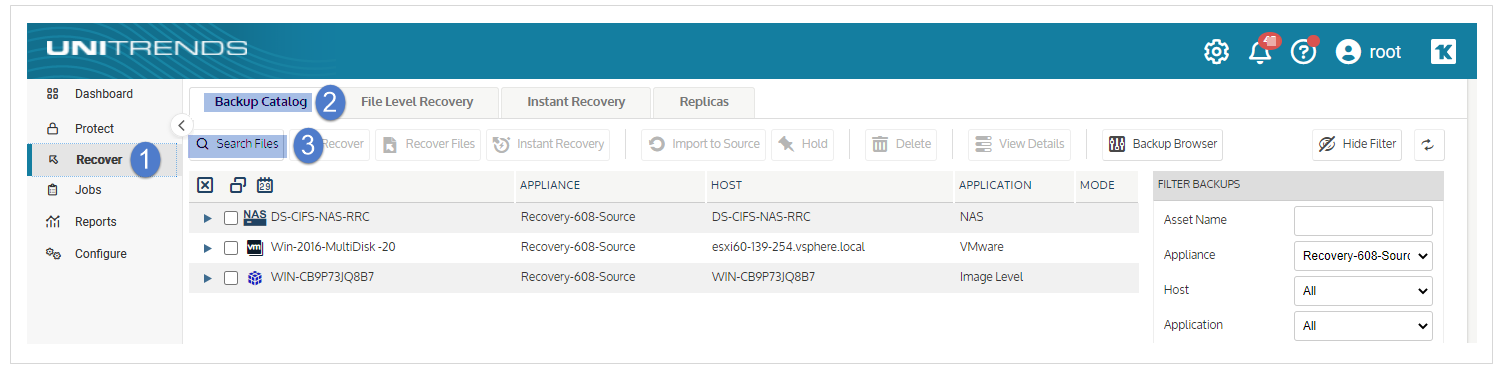Expand the Win-2016-MultiDisk -20 row
The height and width of the screenshot is (386, 1512).
208,248
